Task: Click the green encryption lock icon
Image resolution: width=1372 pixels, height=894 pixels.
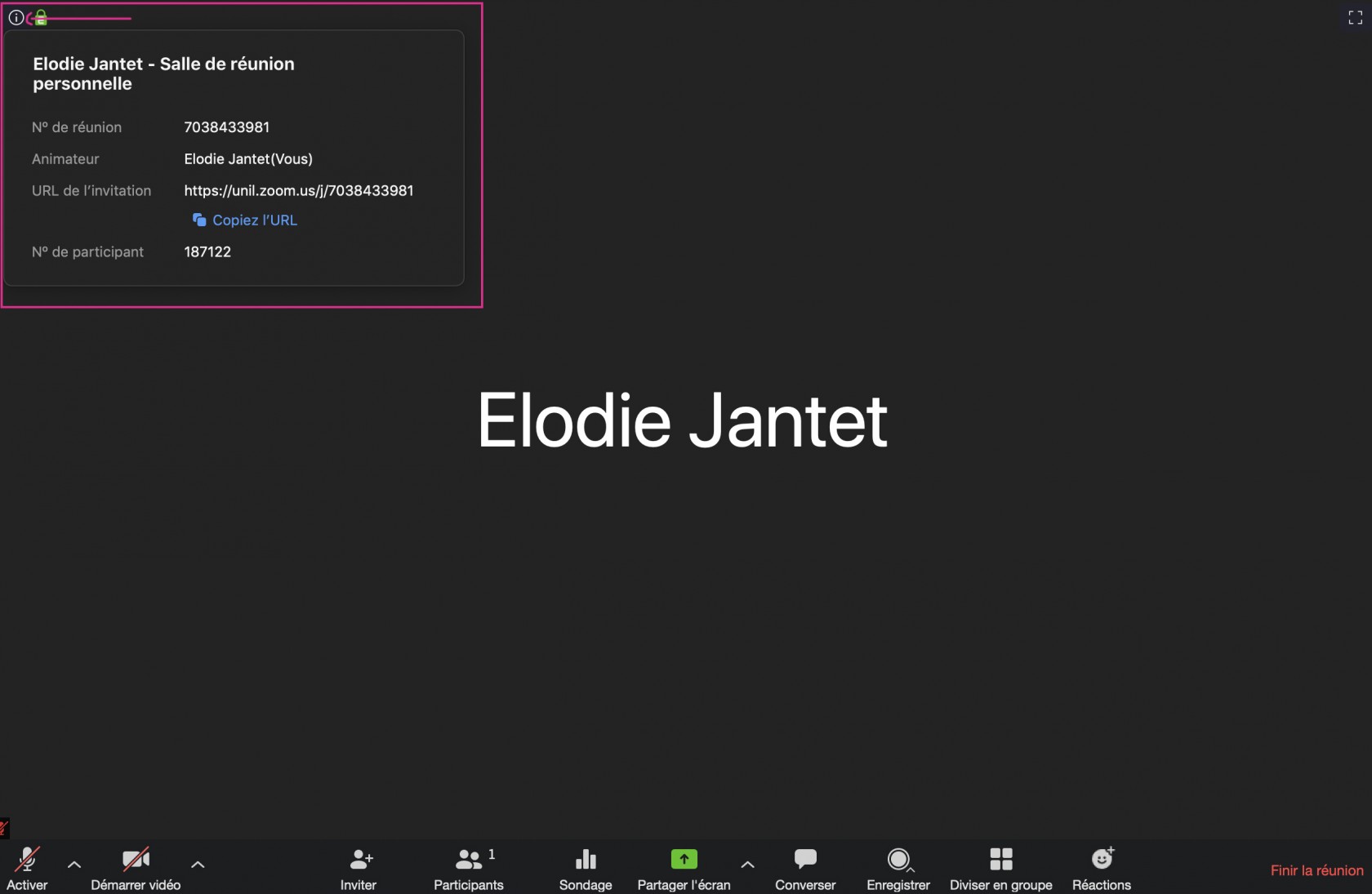Action: 41,18
